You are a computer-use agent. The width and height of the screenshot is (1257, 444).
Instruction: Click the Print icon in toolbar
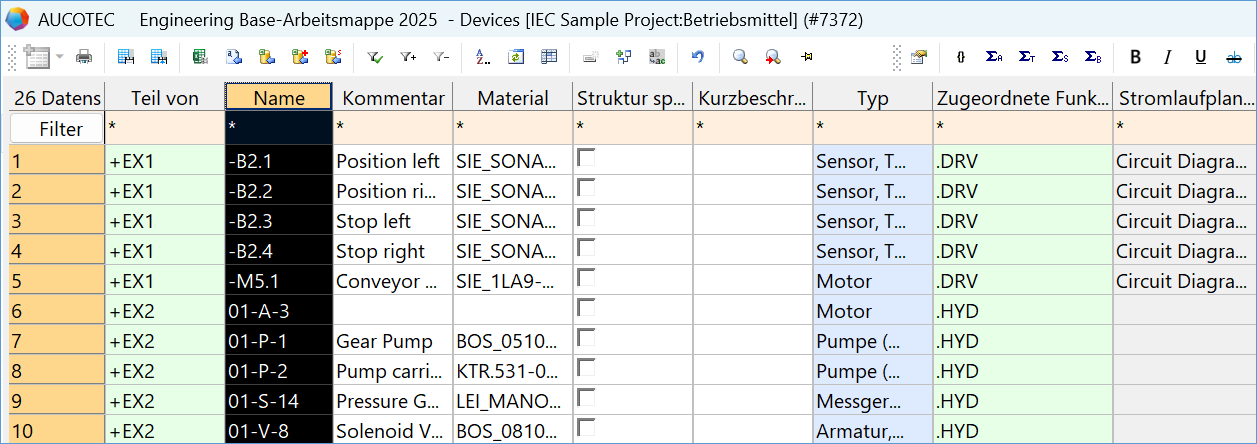(84, 57)
